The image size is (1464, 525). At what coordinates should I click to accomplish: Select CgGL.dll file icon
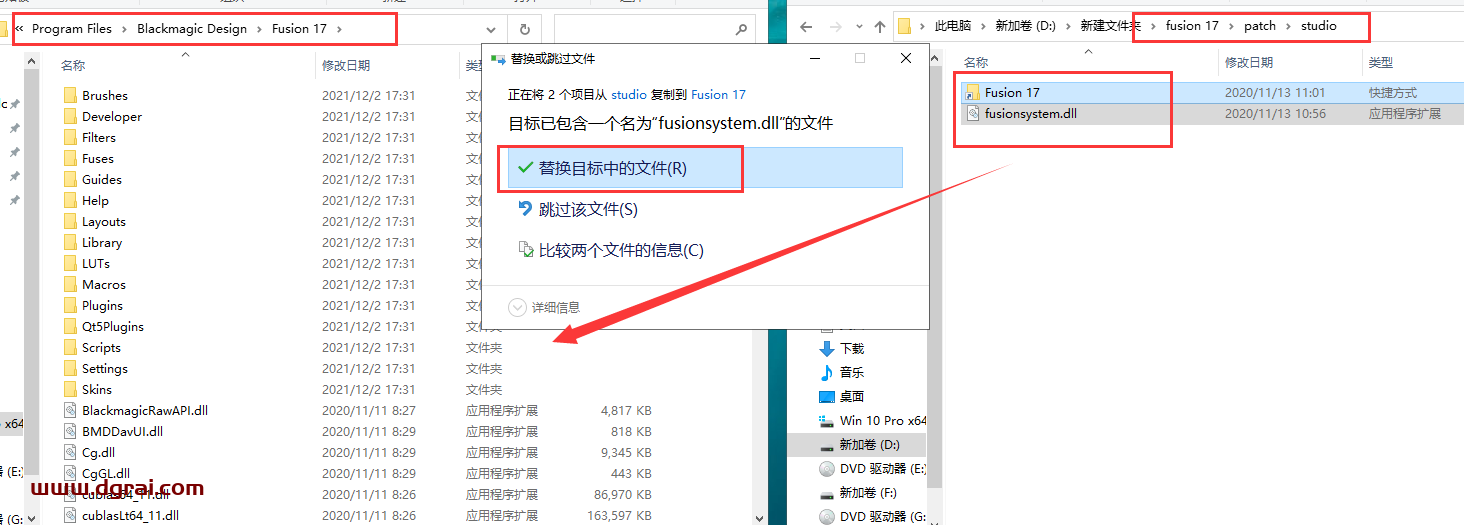click(x=70, y=474)
